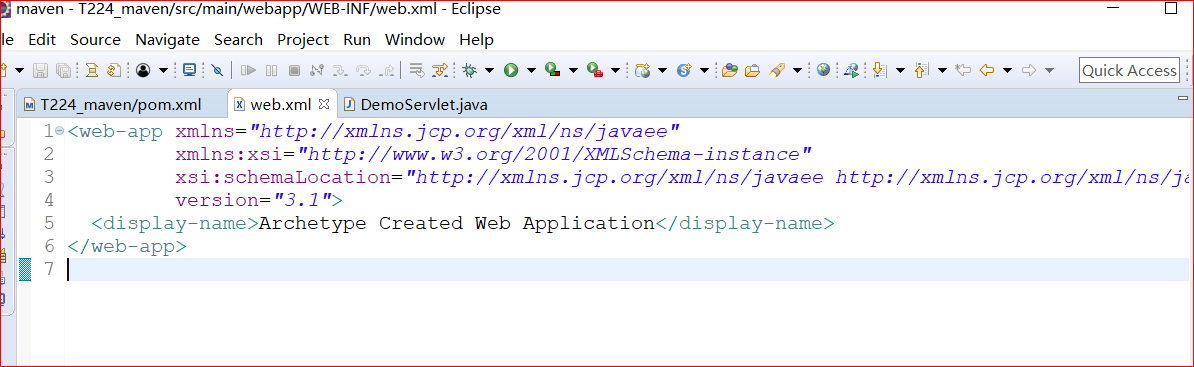The image size is (1194, 367).
Task: Click the New Dynamic Web Project icon
Action: (643, 71)
